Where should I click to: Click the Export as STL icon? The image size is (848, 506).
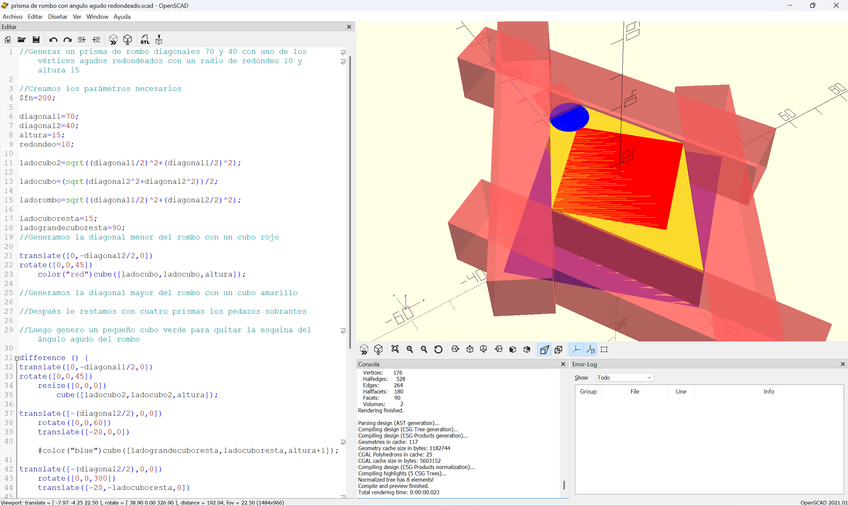click(143, 40)
